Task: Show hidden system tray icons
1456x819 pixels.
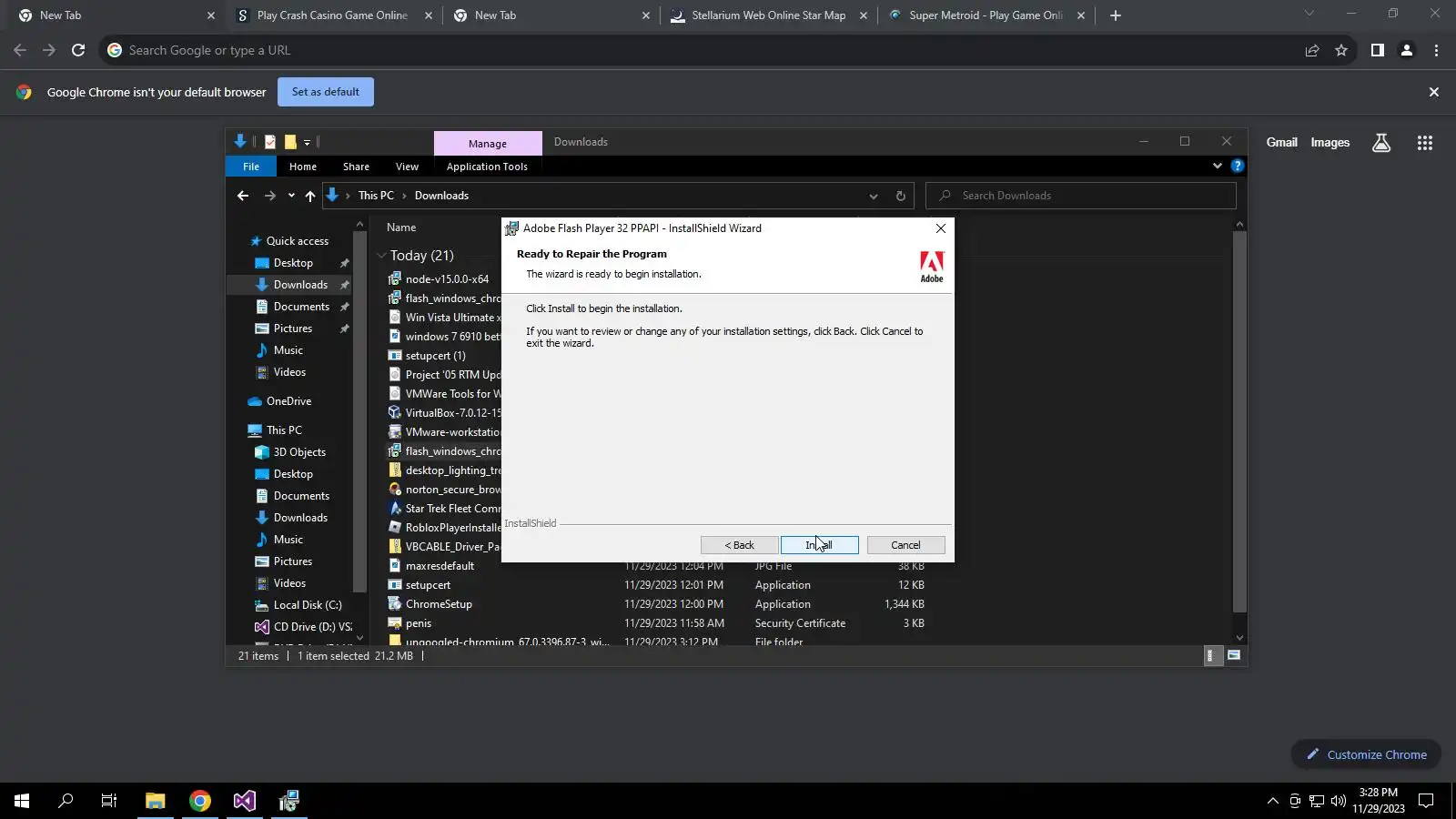Action: [1272, 801]
